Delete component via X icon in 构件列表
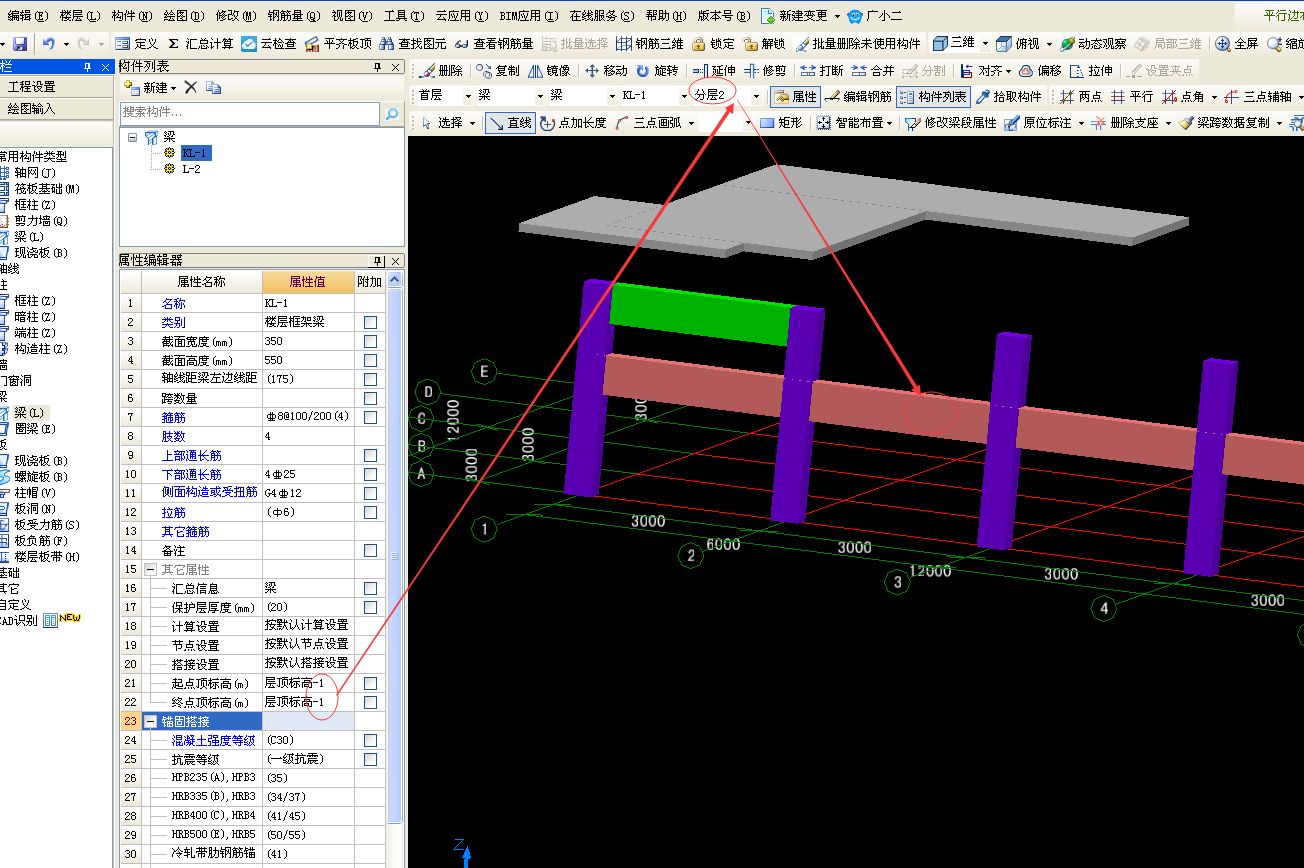Viewport: 1304px width, 868px height. tap(191, 87)
